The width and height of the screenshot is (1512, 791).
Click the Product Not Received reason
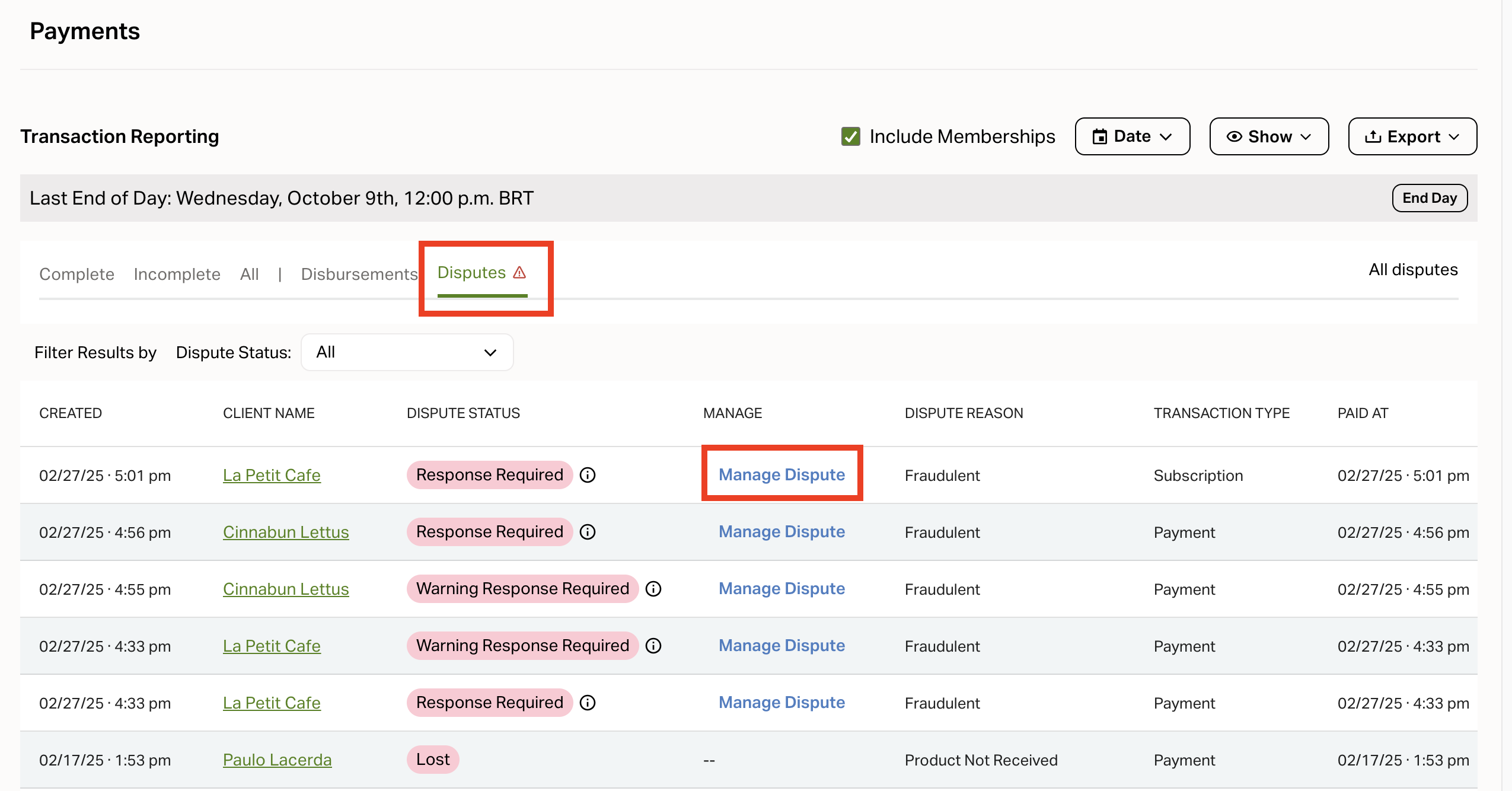[981, 760]
